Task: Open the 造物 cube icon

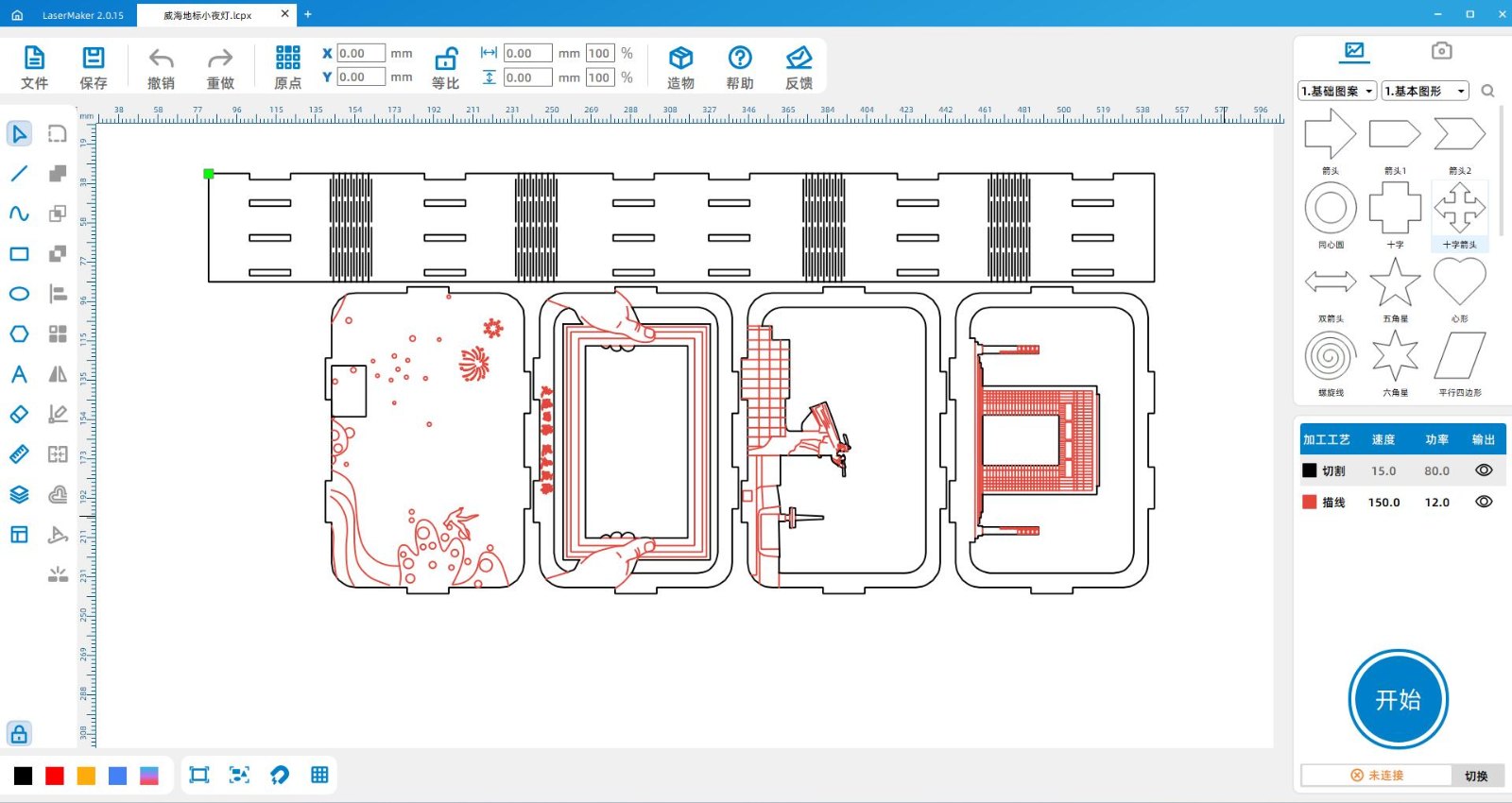Action: point(680,59)
